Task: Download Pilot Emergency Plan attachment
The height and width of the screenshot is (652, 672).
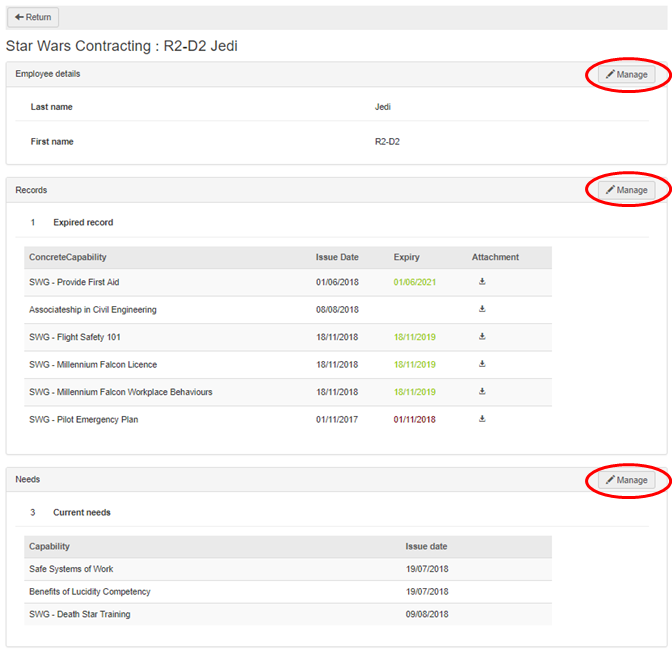Action: (482, 419)
